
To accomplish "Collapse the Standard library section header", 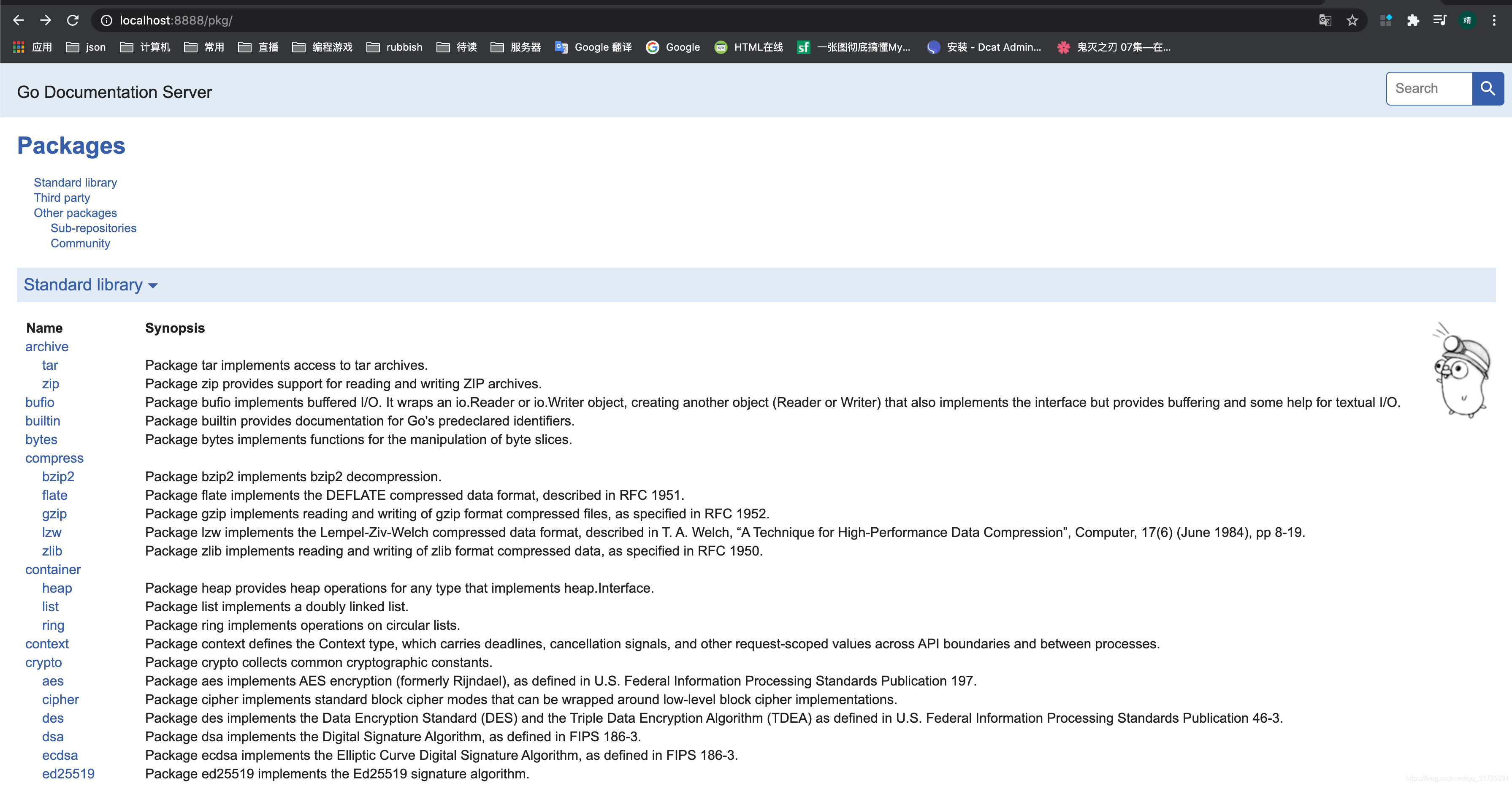I will (90, 285).
